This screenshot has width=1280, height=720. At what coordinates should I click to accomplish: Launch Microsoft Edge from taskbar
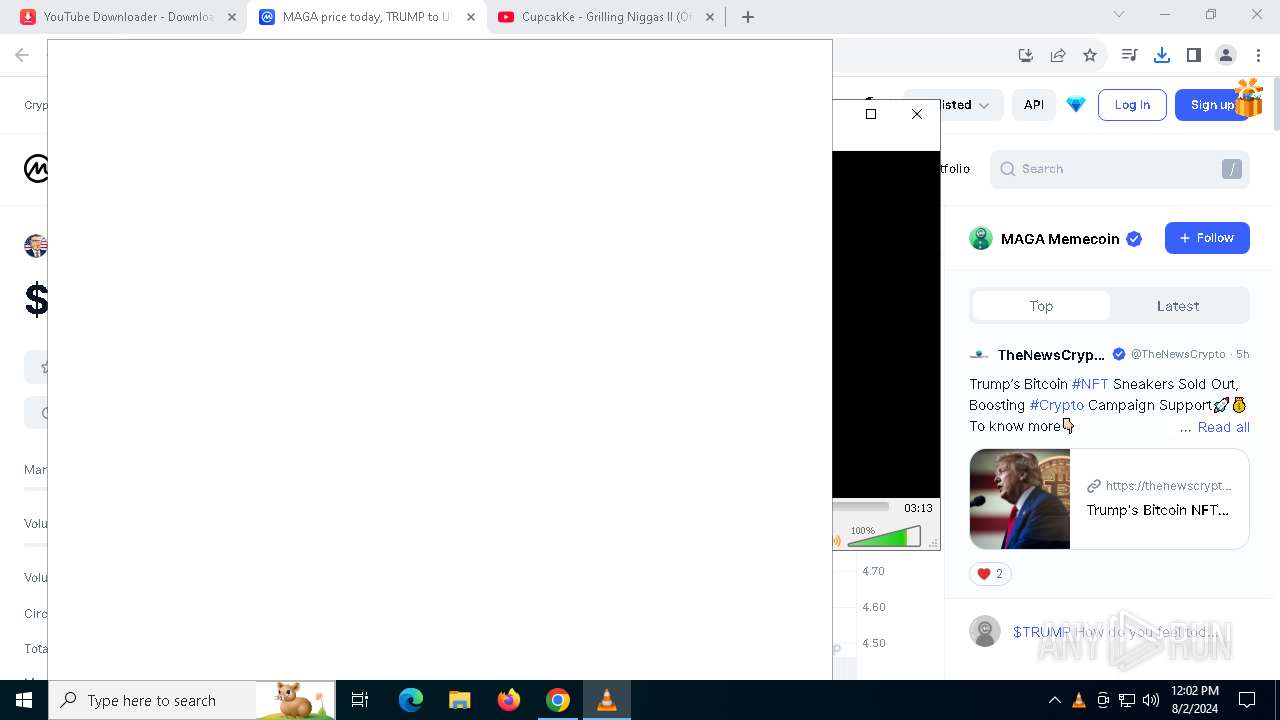[411, 700]
